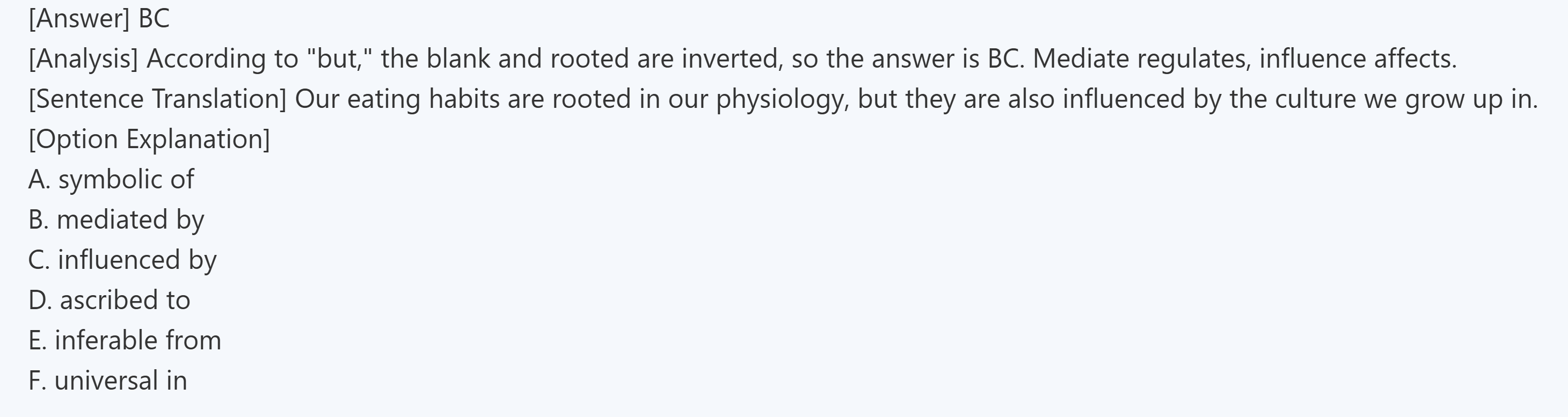Select option D. ascribed to
Image resolution: width=1568 pixels, height=417 pixels.
pos(110,300)
